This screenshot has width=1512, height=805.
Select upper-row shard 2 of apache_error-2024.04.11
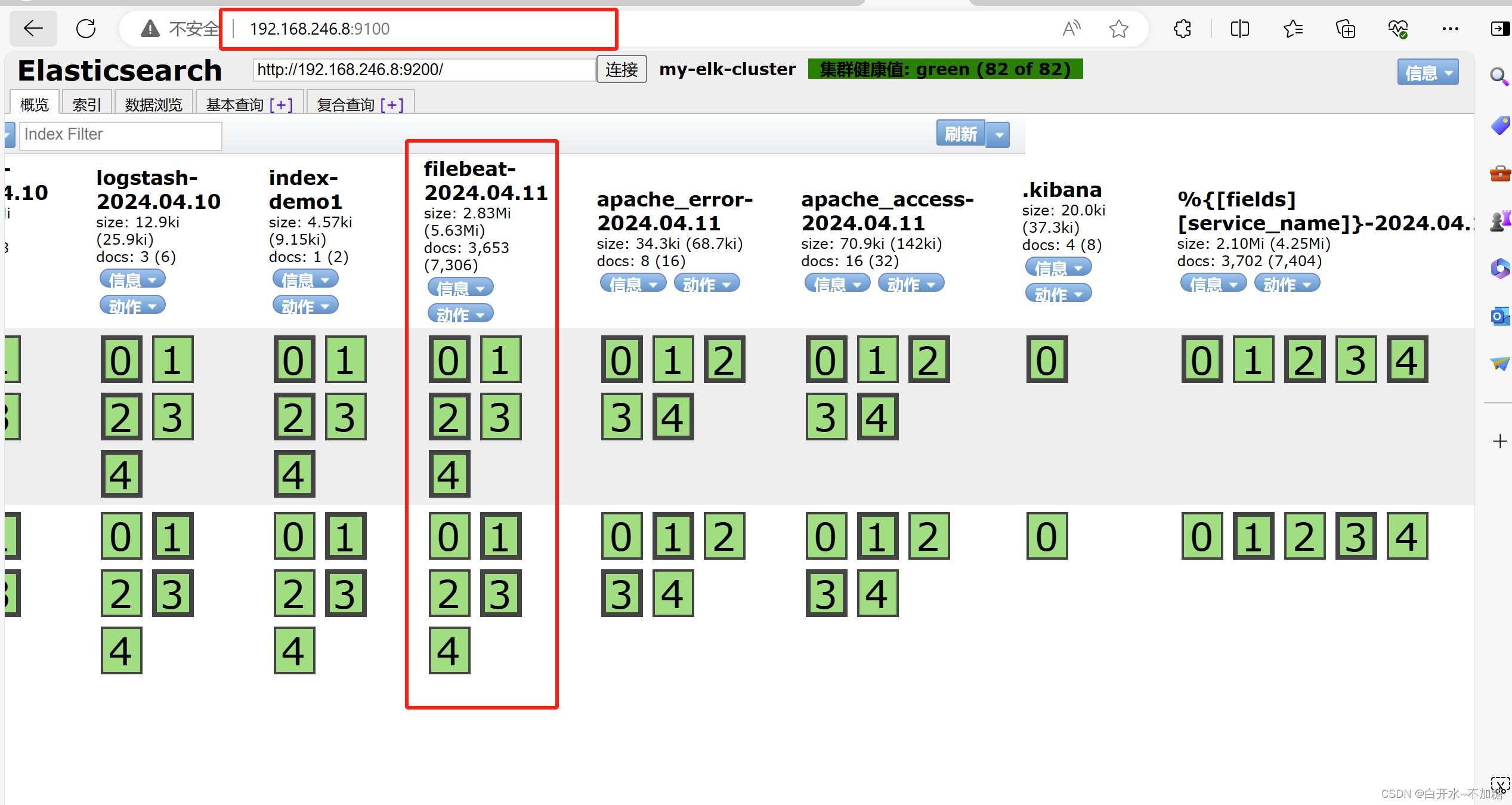(x=724, y=359)
